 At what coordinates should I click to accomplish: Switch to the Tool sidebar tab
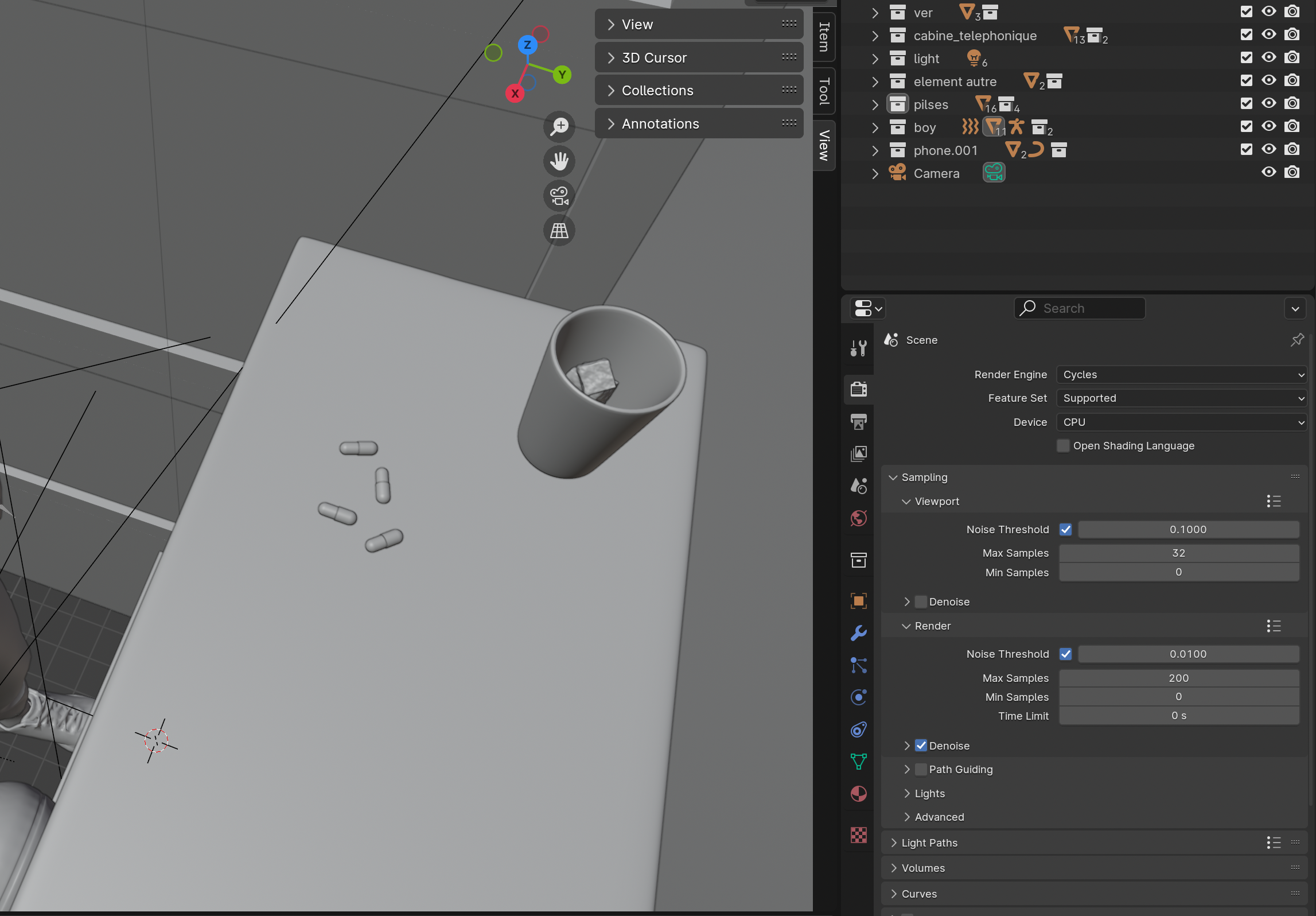click(824, 91)
